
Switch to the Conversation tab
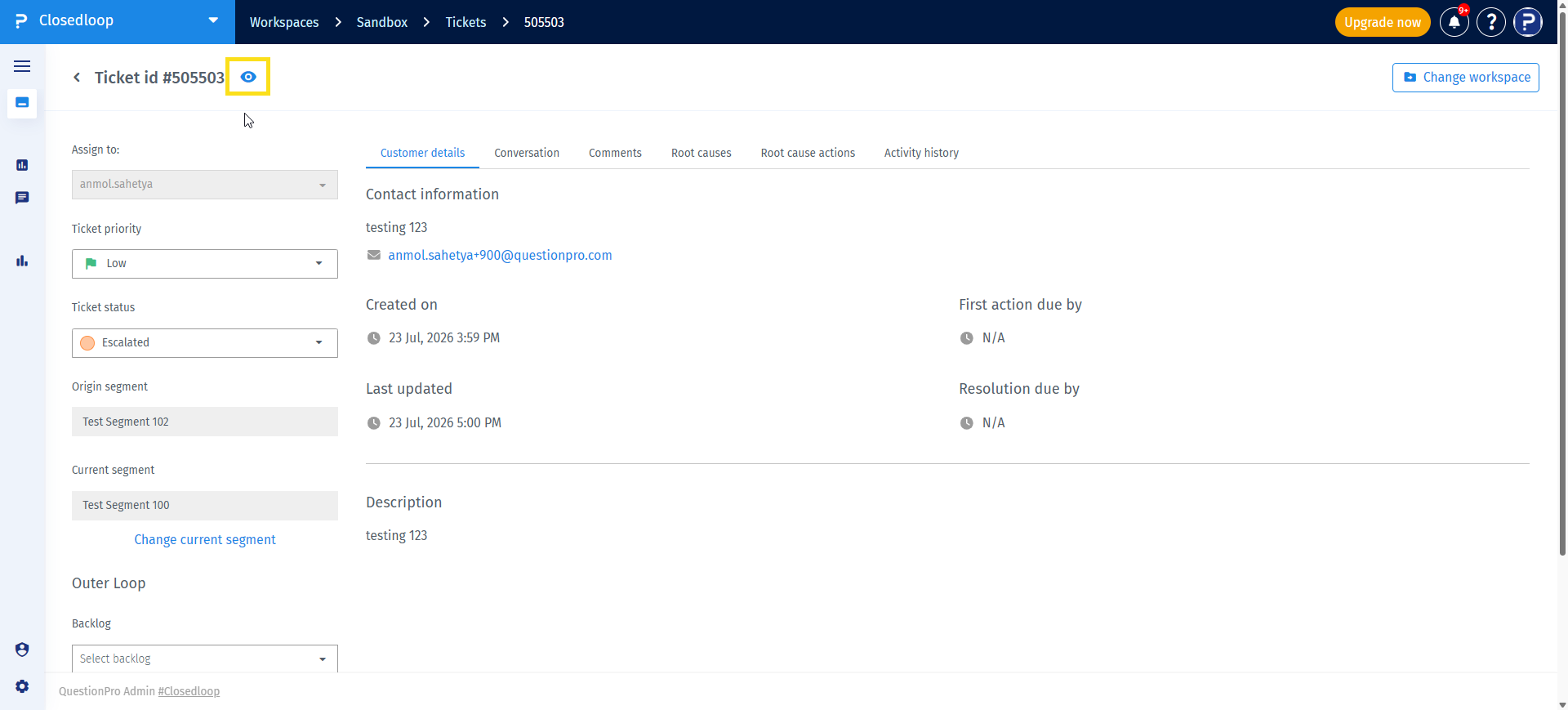click(x=527, y=153)
